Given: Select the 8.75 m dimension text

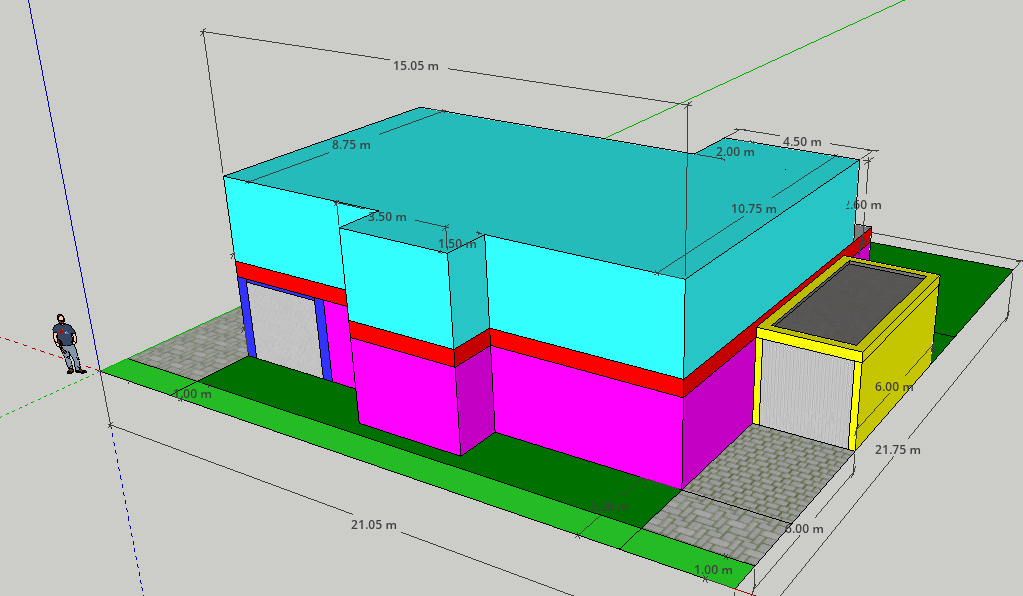Looking at the screenshot, I should point(351,145).
